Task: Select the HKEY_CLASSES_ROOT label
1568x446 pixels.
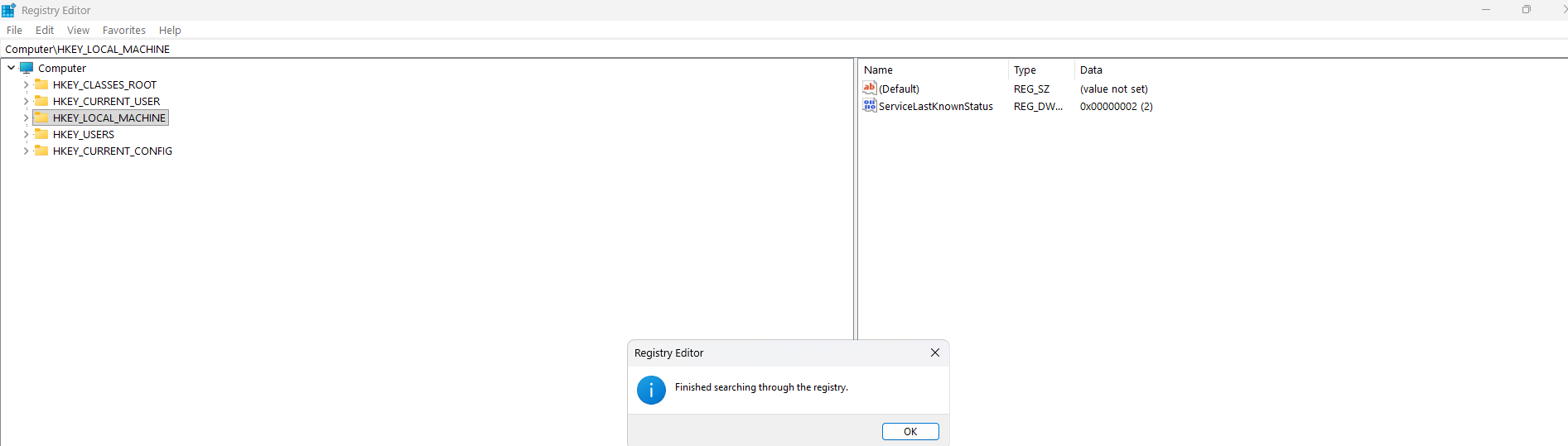Action: coord(104,84)
